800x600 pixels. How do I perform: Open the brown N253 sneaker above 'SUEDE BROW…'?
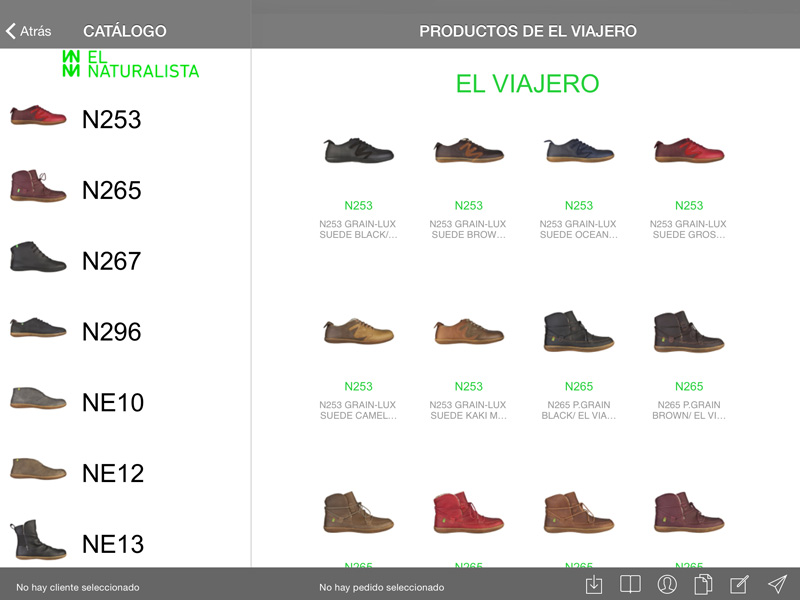469,151
